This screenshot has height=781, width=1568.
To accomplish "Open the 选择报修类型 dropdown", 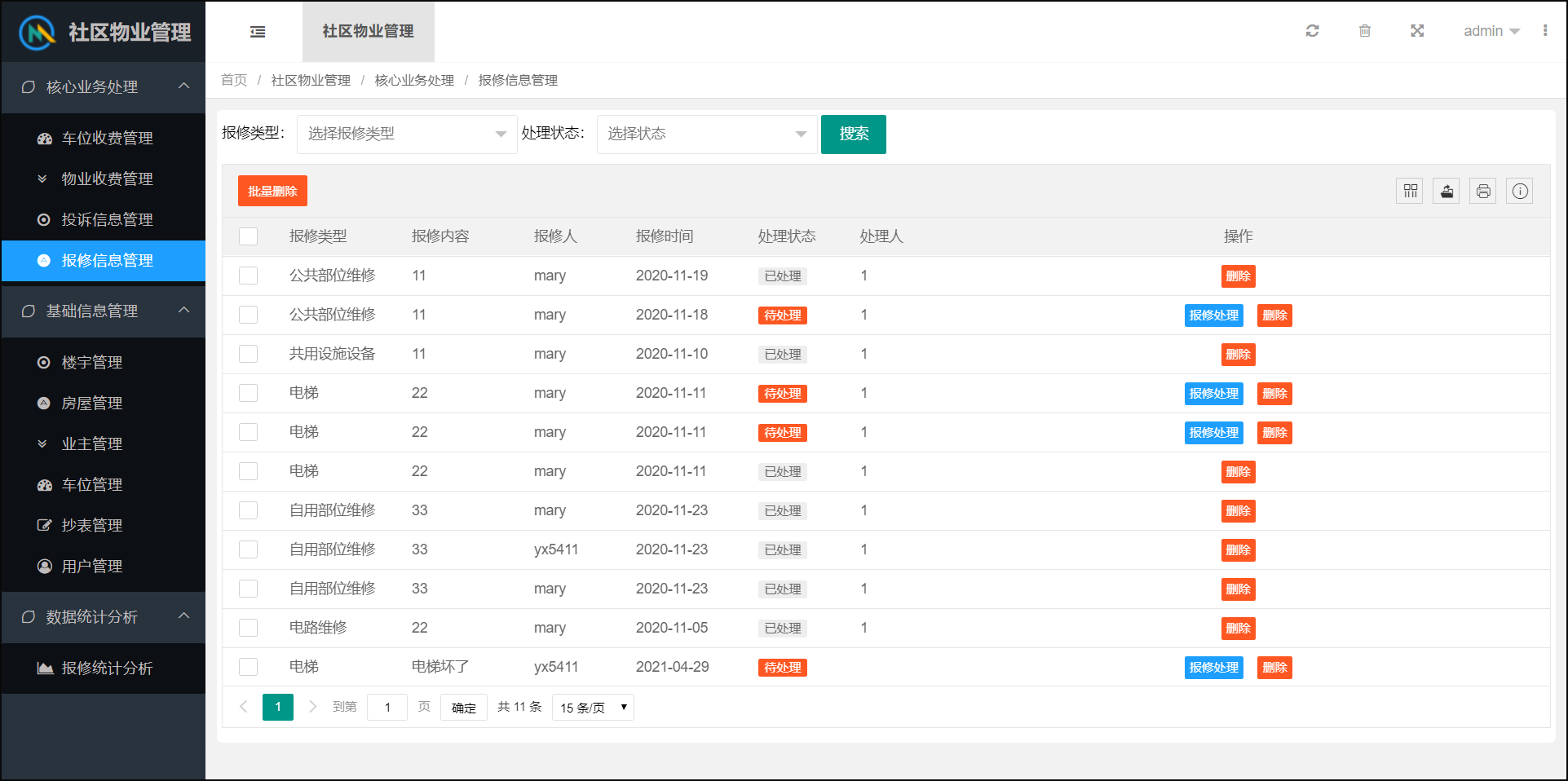I will 406,134.
